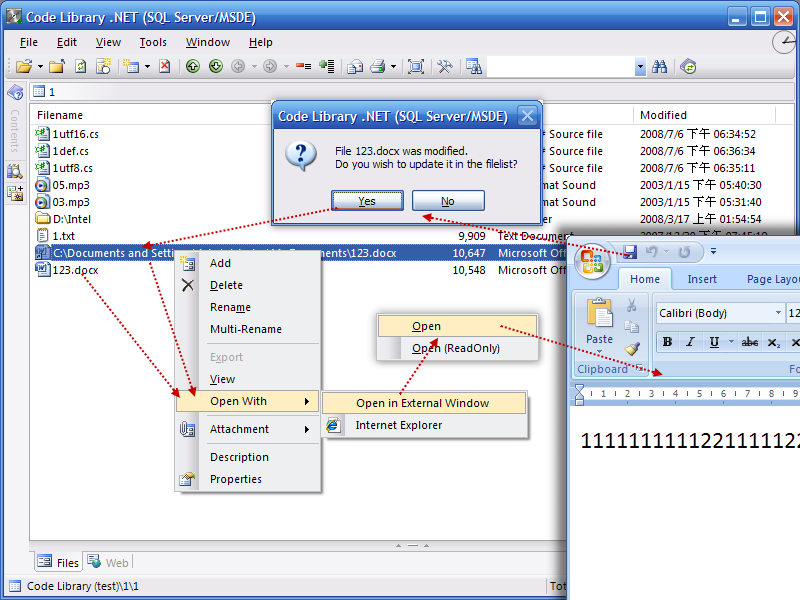Click the green down arrow toolbar icon
Screen dimensions: 800x600
click(x=216, y=66)
